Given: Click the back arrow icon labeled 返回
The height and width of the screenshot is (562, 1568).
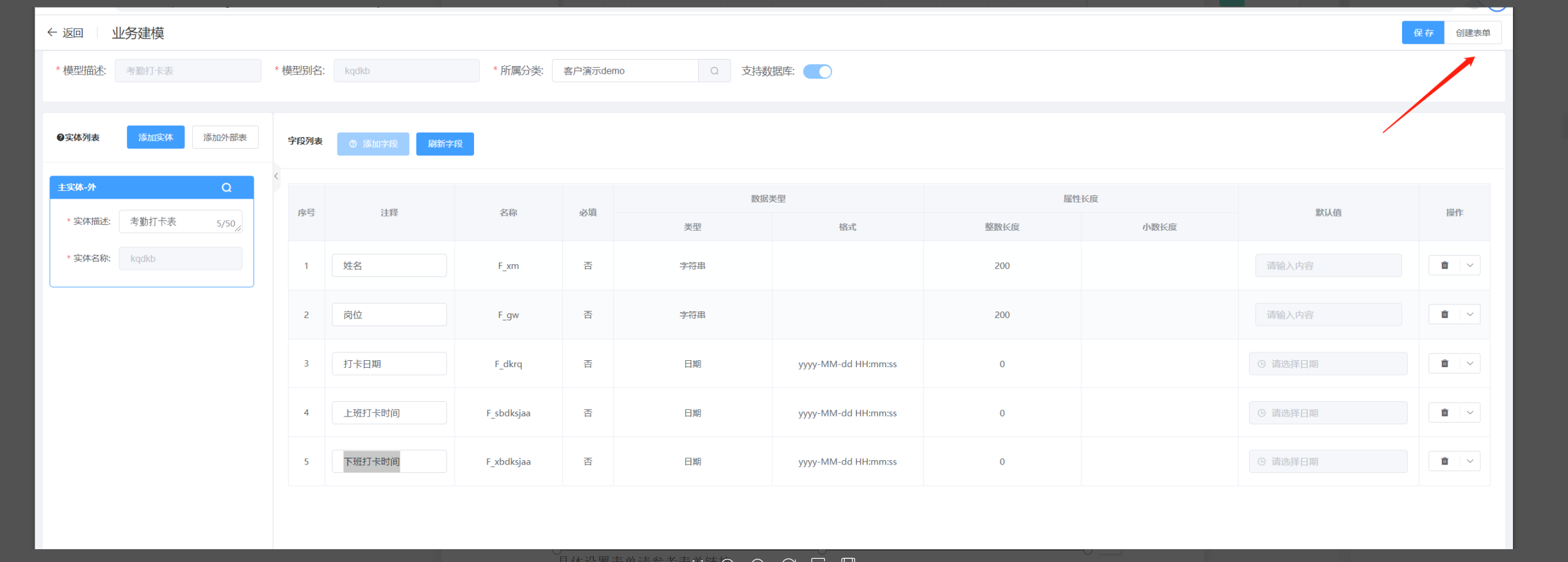Looking at the screenshot, I should pos(53,33).
